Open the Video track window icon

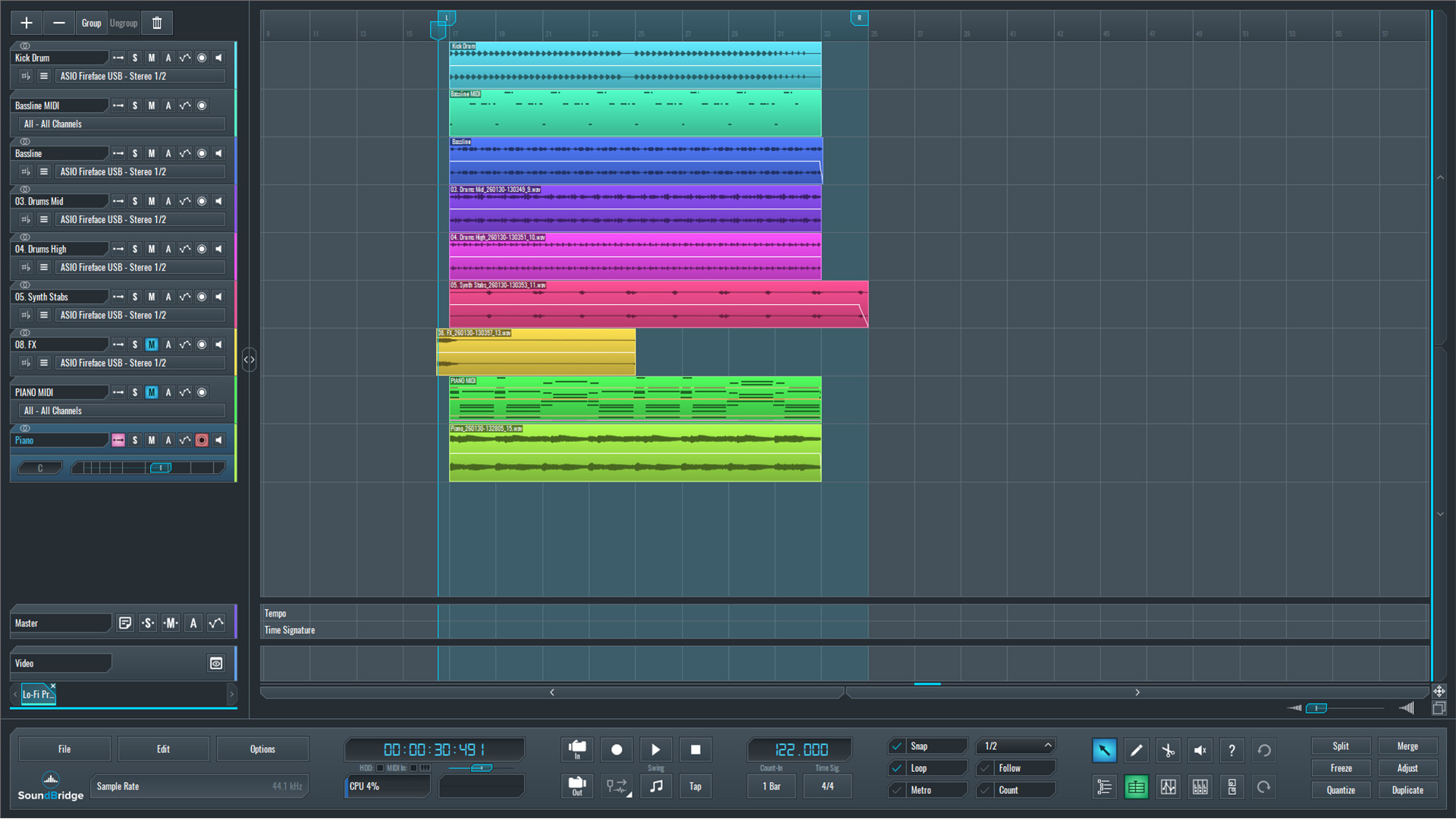click(x=216, y=664)
